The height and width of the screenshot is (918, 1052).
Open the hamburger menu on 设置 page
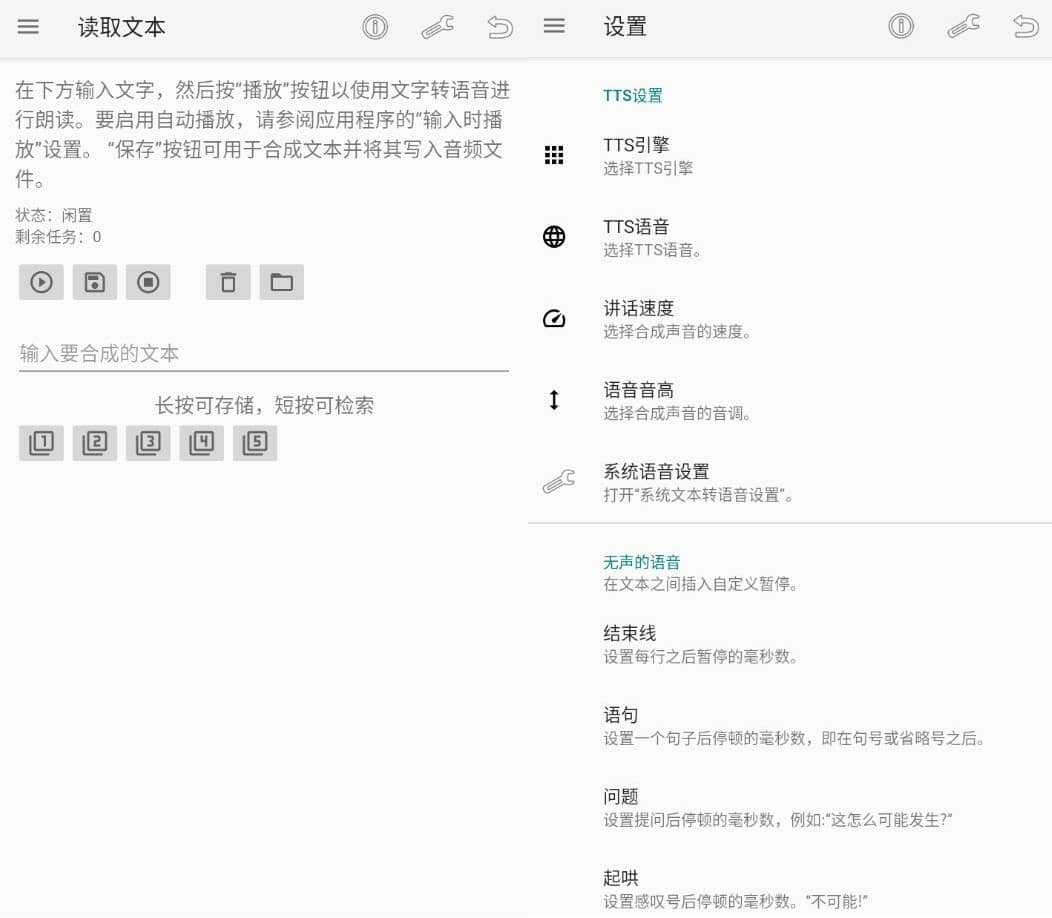554,27
